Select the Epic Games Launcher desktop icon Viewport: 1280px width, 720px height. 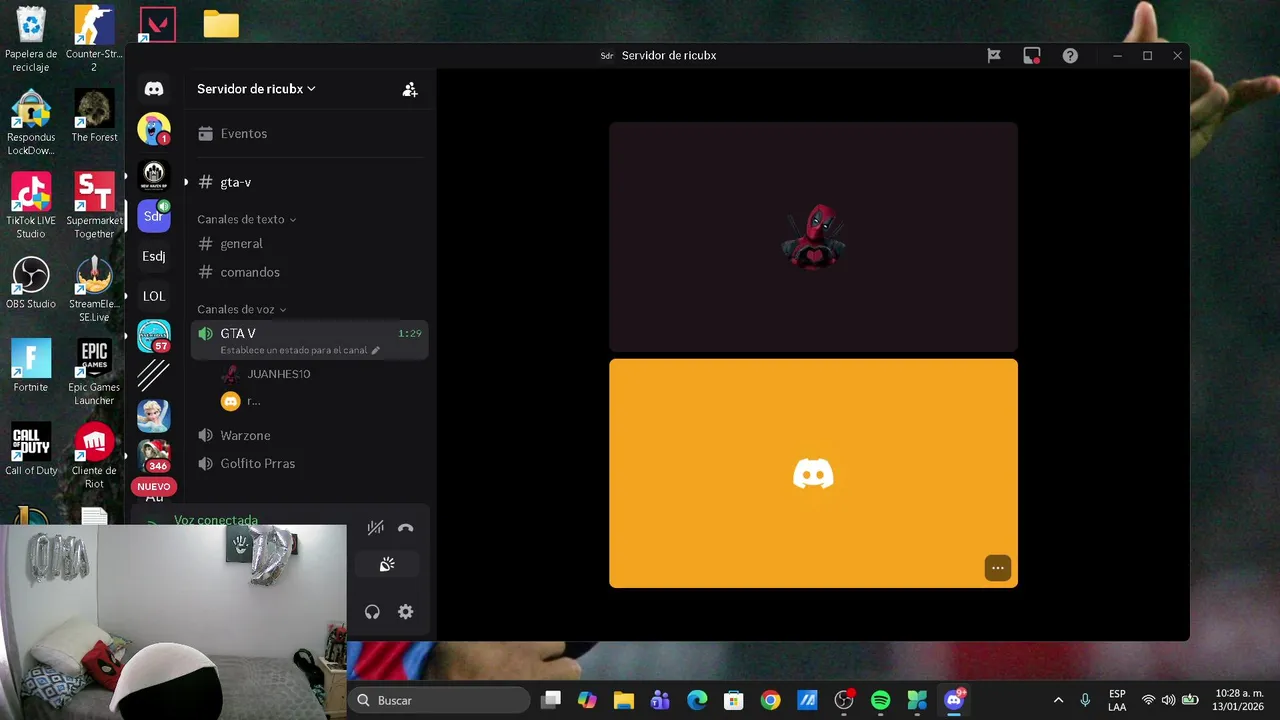[x=94, y=373]
